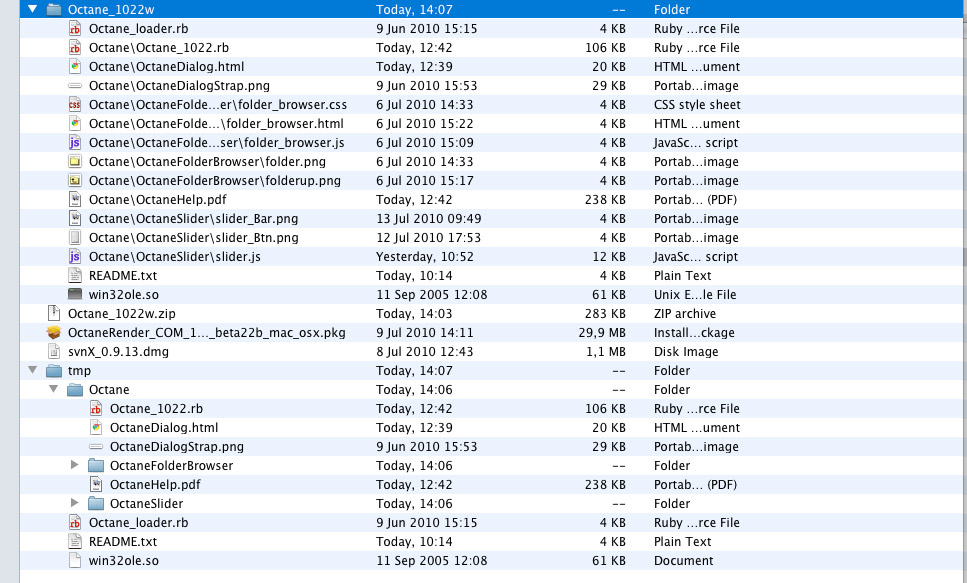Click icon of slider_Bar.png file
This screenshot has width=967, height=583.
pos(75,218)
